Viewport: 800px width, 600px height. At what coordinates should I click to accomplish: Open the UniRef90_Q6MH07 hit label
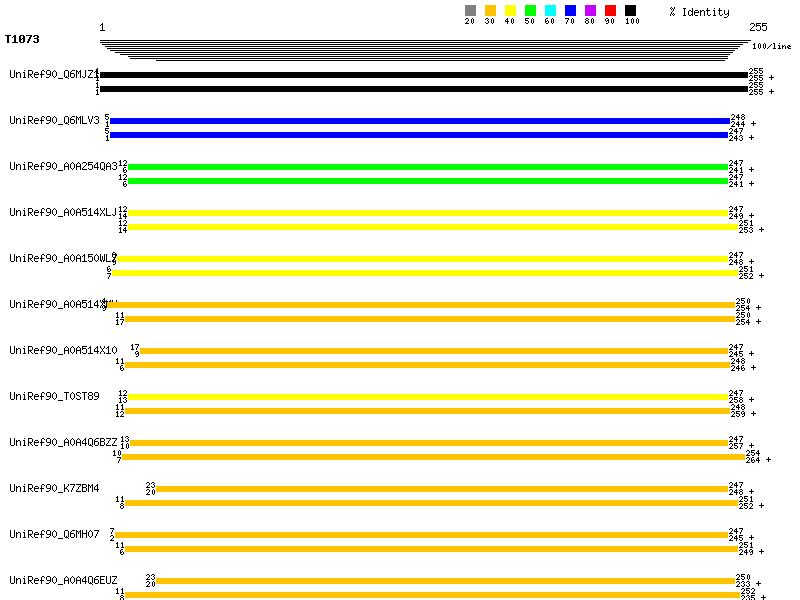54,534
